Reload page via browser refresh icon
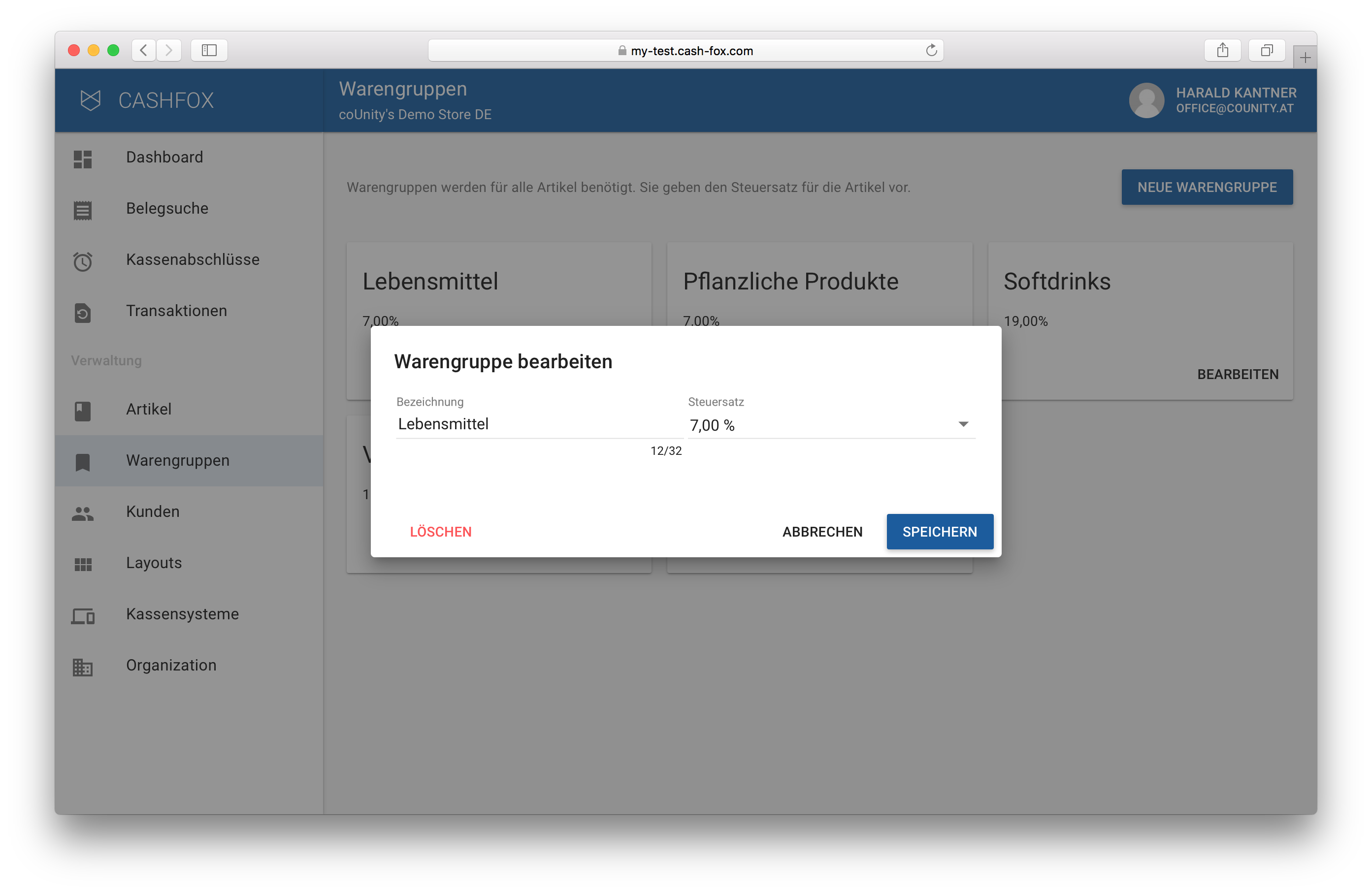This screenshot has width=1372, height=893. (x=931, y=51)
